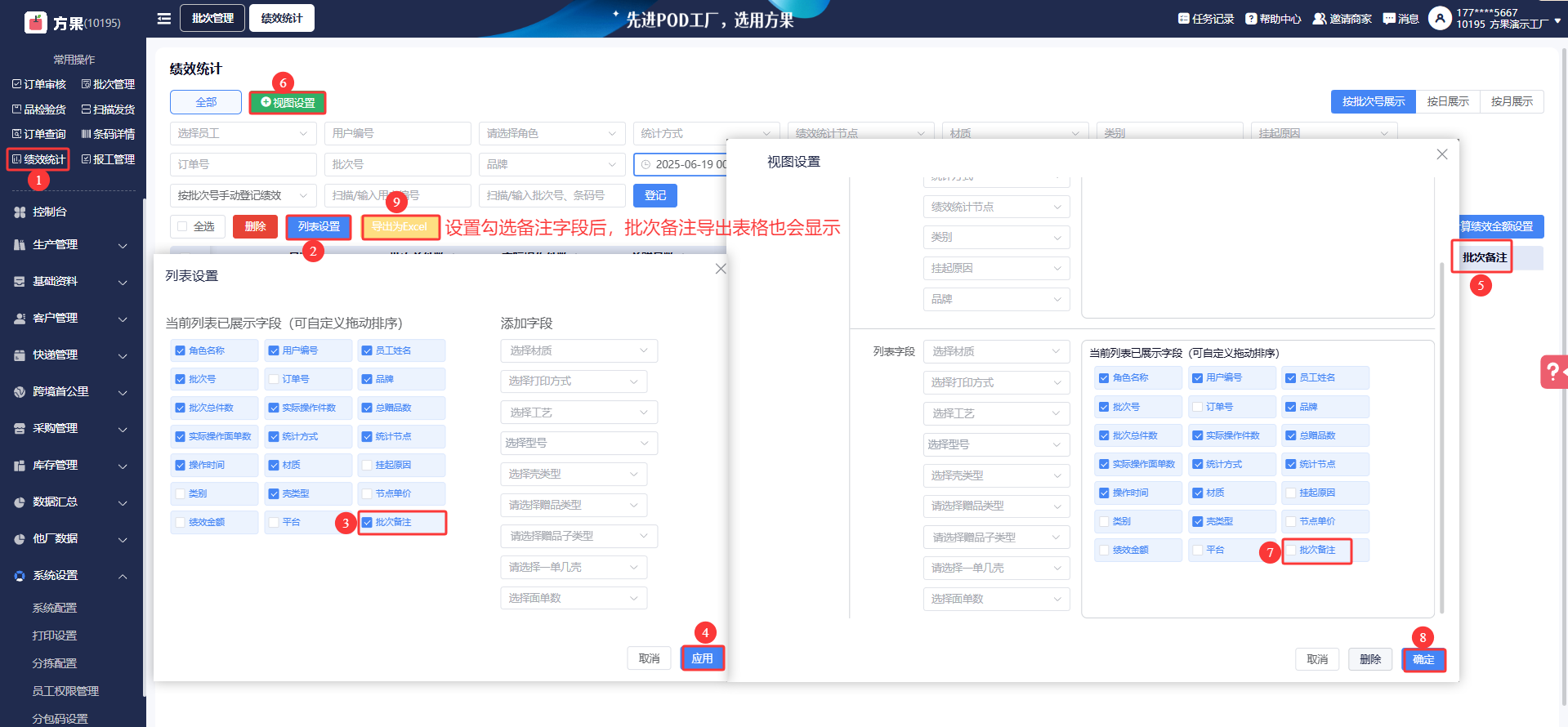Viewport: 1568px width, 727px height.
Task: Click the 扫描/输入批次号、条码号 field
Action: (x=552, y=195)
